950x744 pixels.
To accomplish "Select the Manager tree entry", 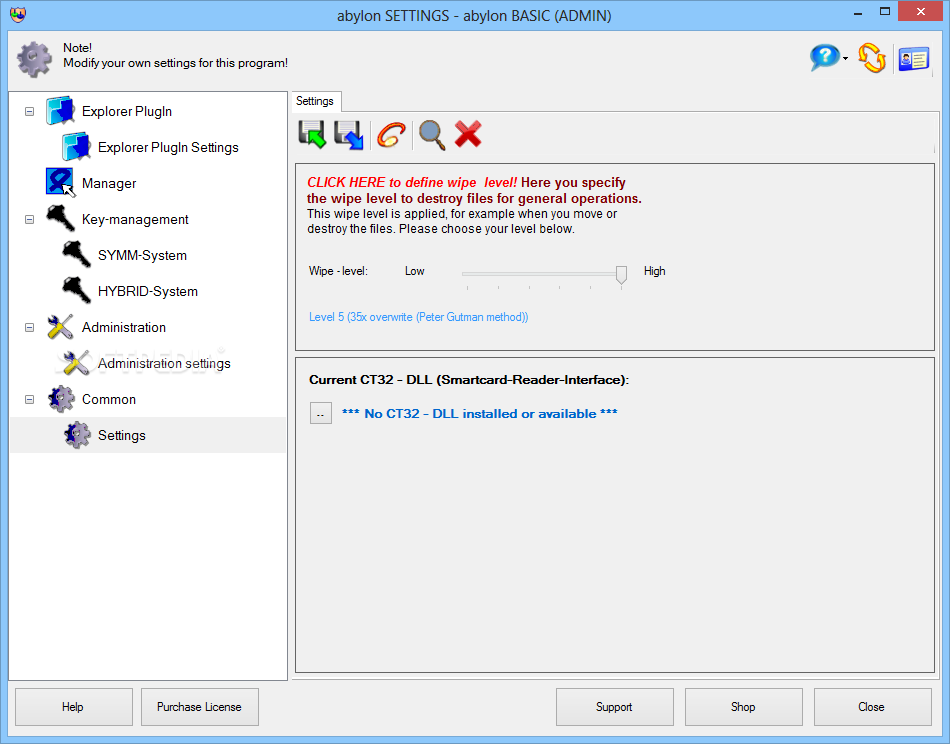I will [108, 183].
